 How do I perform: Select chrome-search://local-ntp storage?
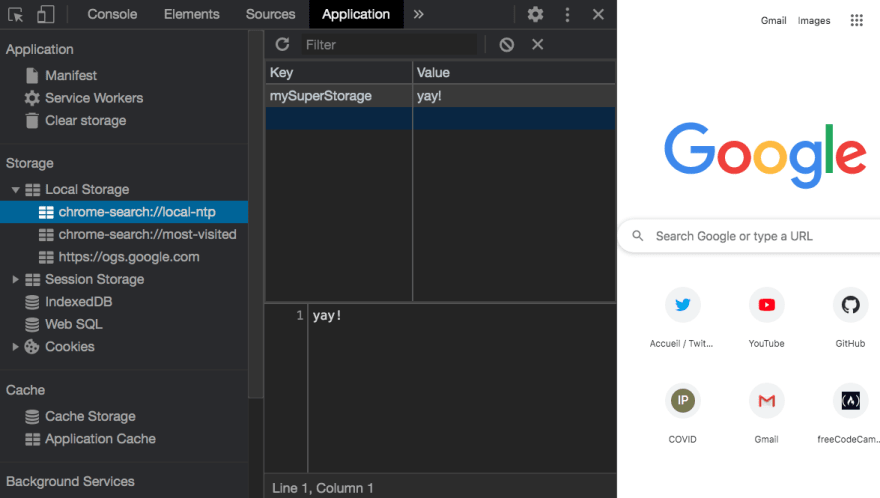click(x=124, y=212)
